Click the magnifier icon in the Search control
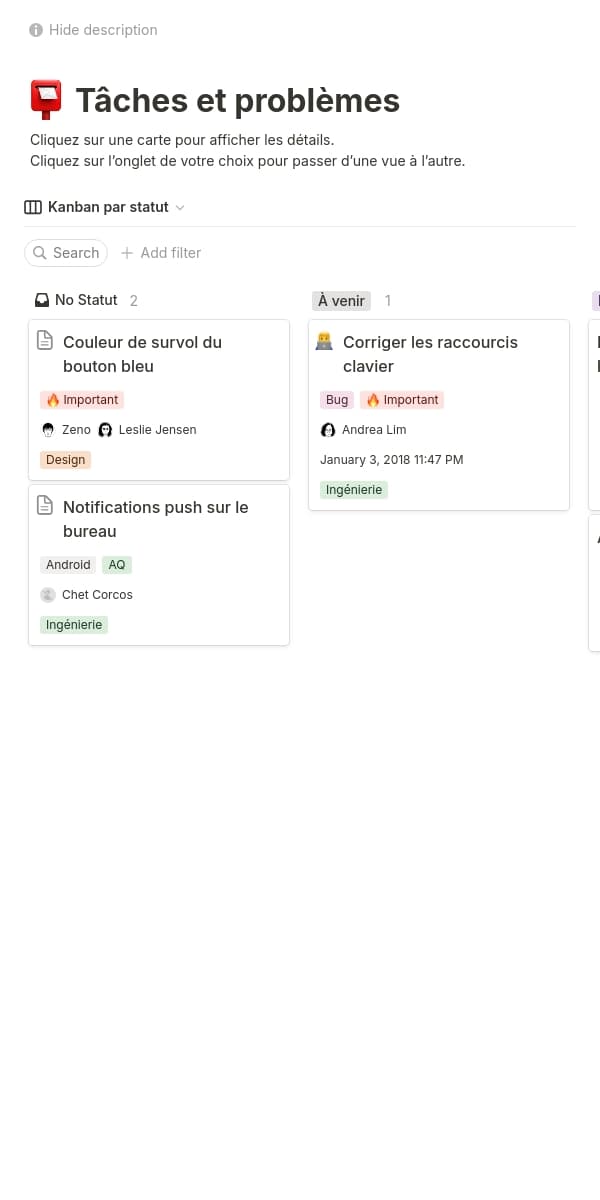Image resolution: width=600 pixels, height=1200 pixels. tap(40, 253)
